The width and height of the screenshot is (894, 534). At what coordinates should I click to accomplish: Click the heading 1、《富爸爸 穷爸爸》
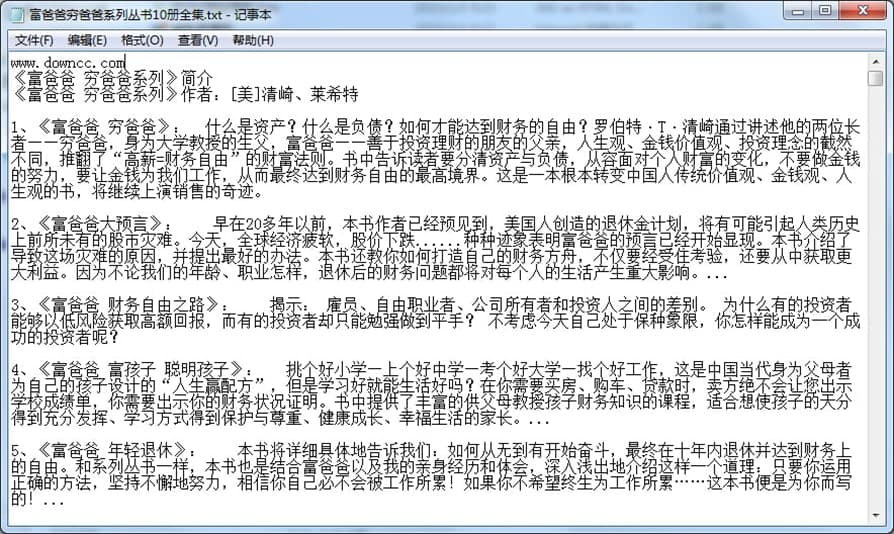pyautogui.click(x=91, y=127)
